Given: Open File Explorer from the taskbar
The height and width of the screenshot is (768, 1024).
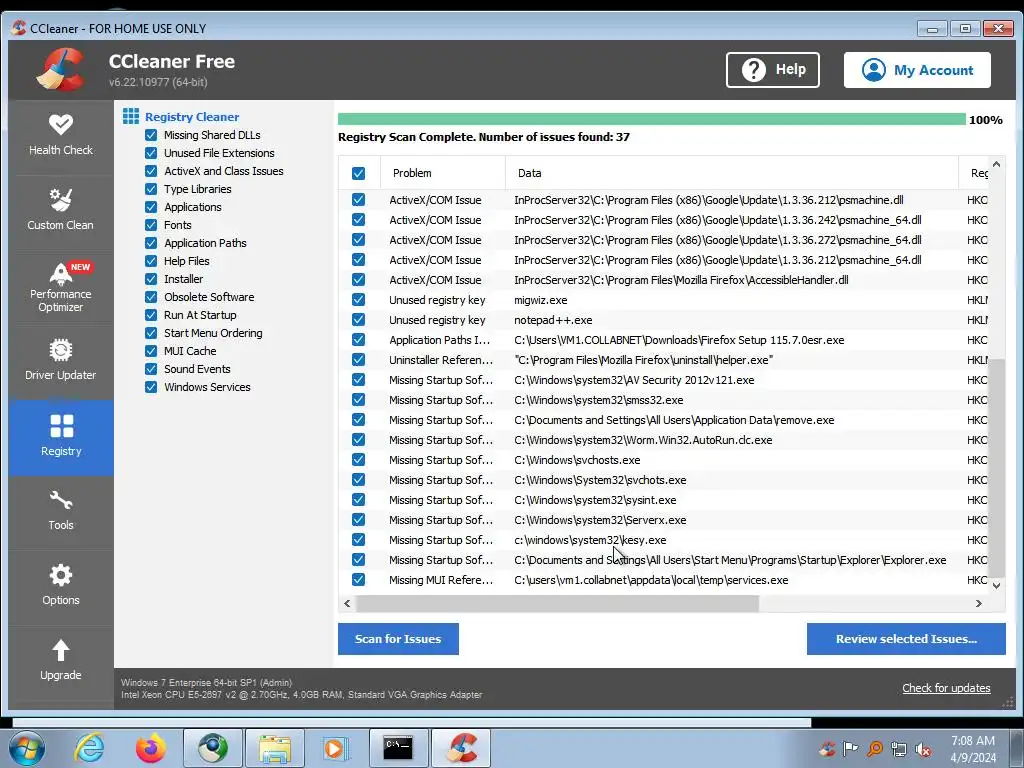Looking at the screenshot, I should (x=275, y=748).
